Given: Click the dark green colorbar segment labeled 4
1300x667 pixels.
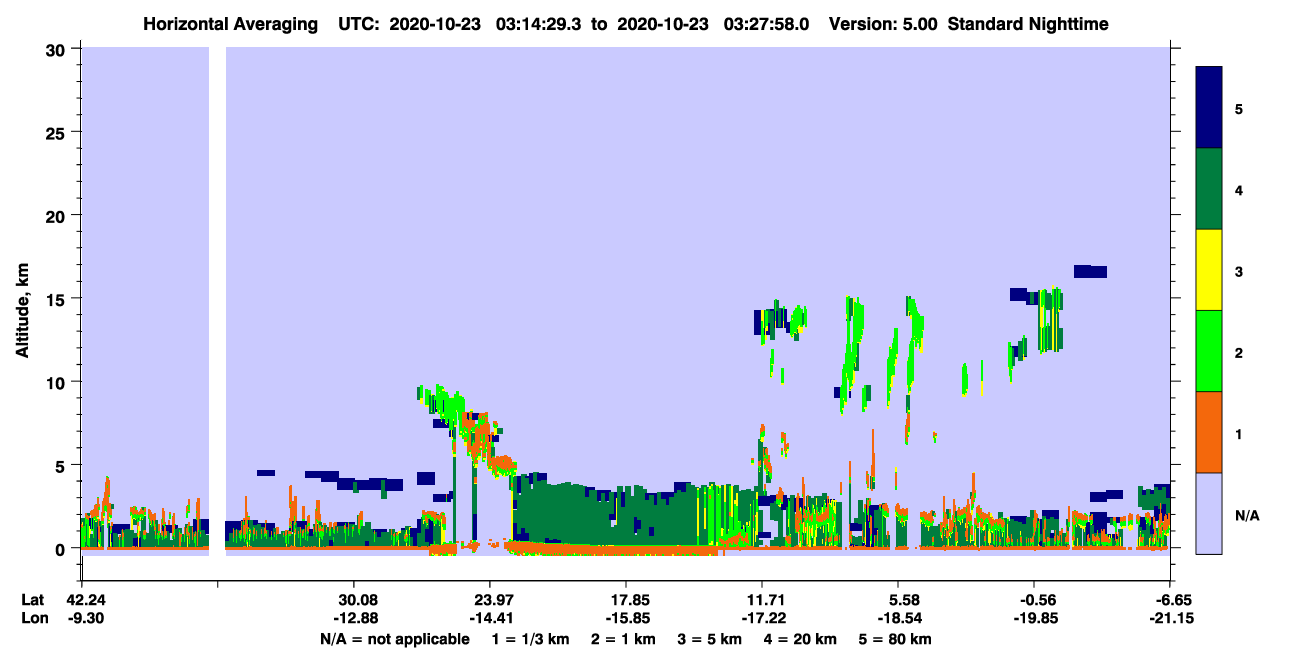Looking at the screenshot, I should click(x=1209, y=189).
